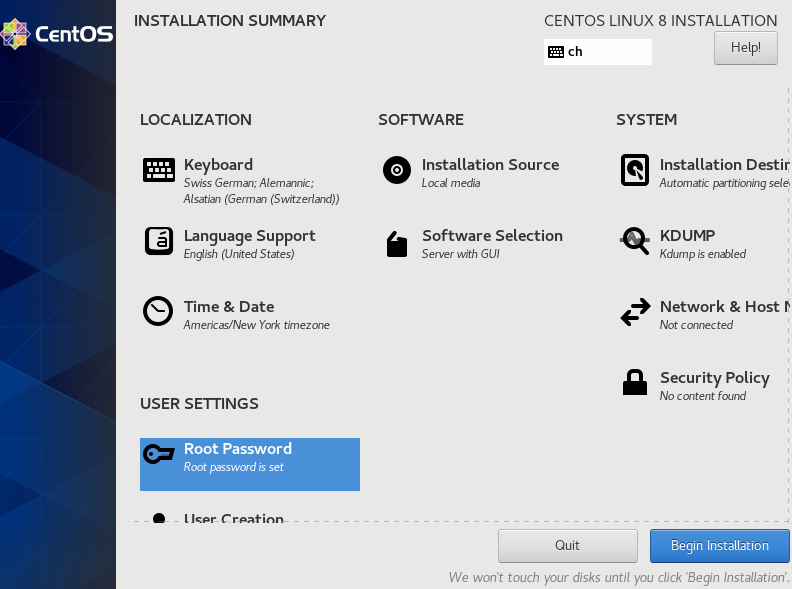Open the Help! button
792x589 pixels.
(x=745, y=47)
